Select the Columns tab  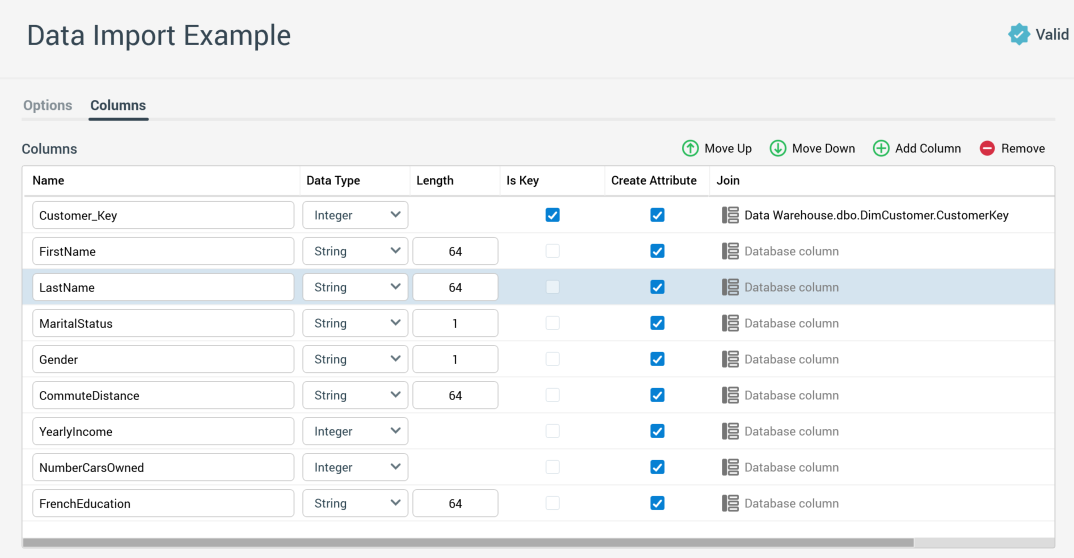point(118,105)
